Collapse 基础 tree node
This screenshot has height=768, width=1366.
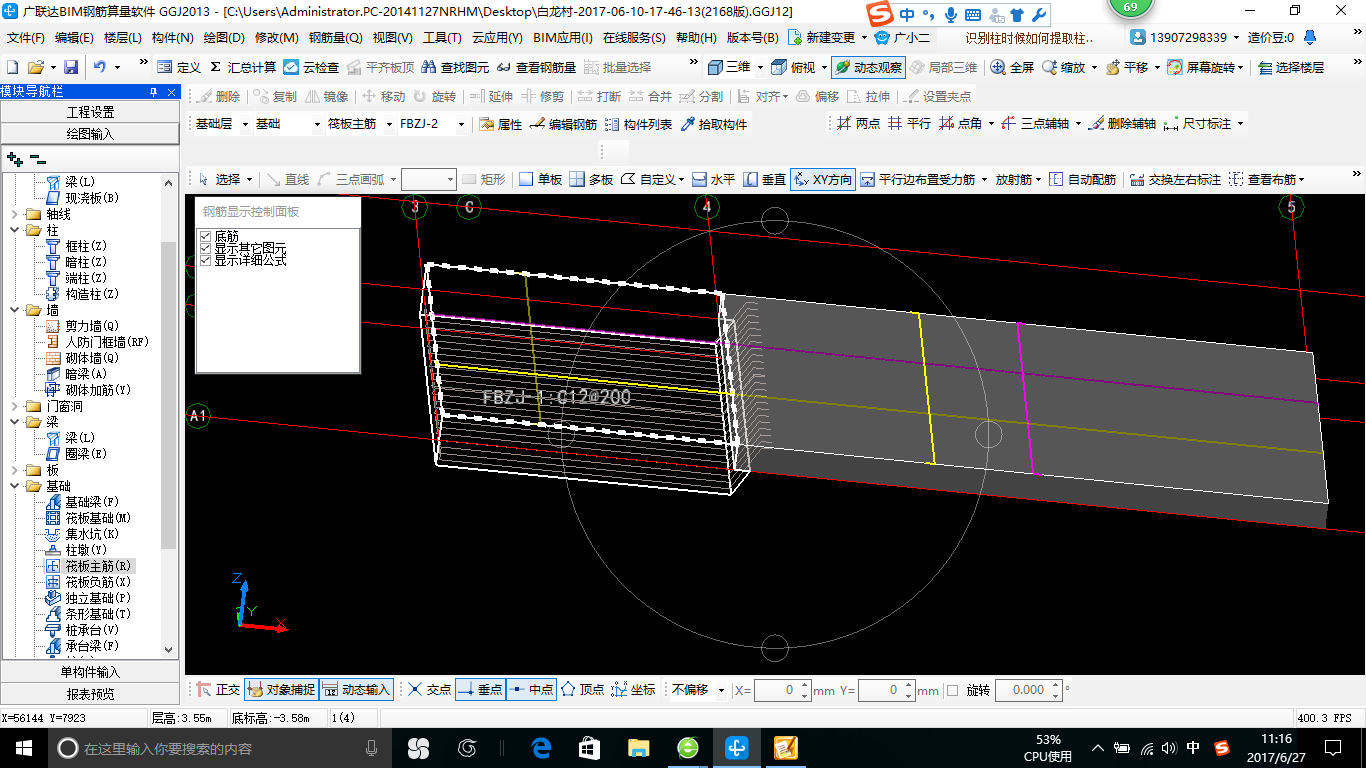coord(14,486)
